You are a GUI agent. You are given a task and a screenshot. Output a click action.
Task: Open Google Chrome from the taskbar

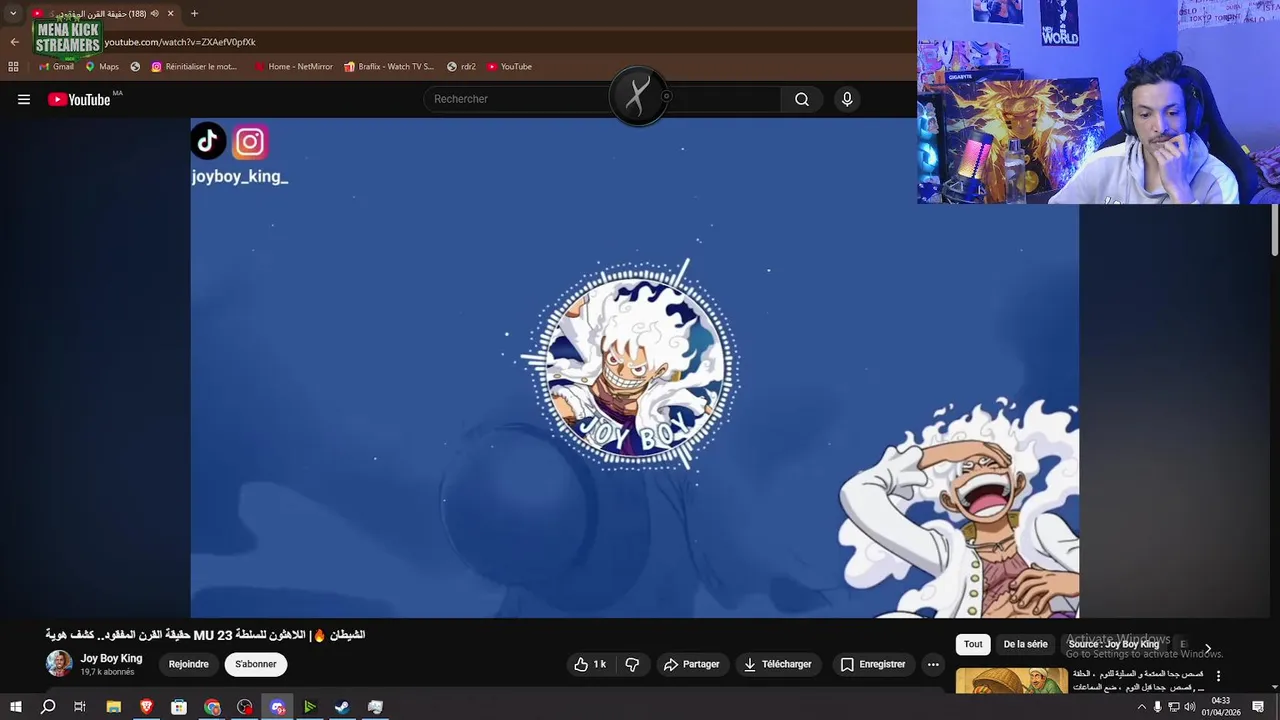pyautogui.click(x=212, y=707)
